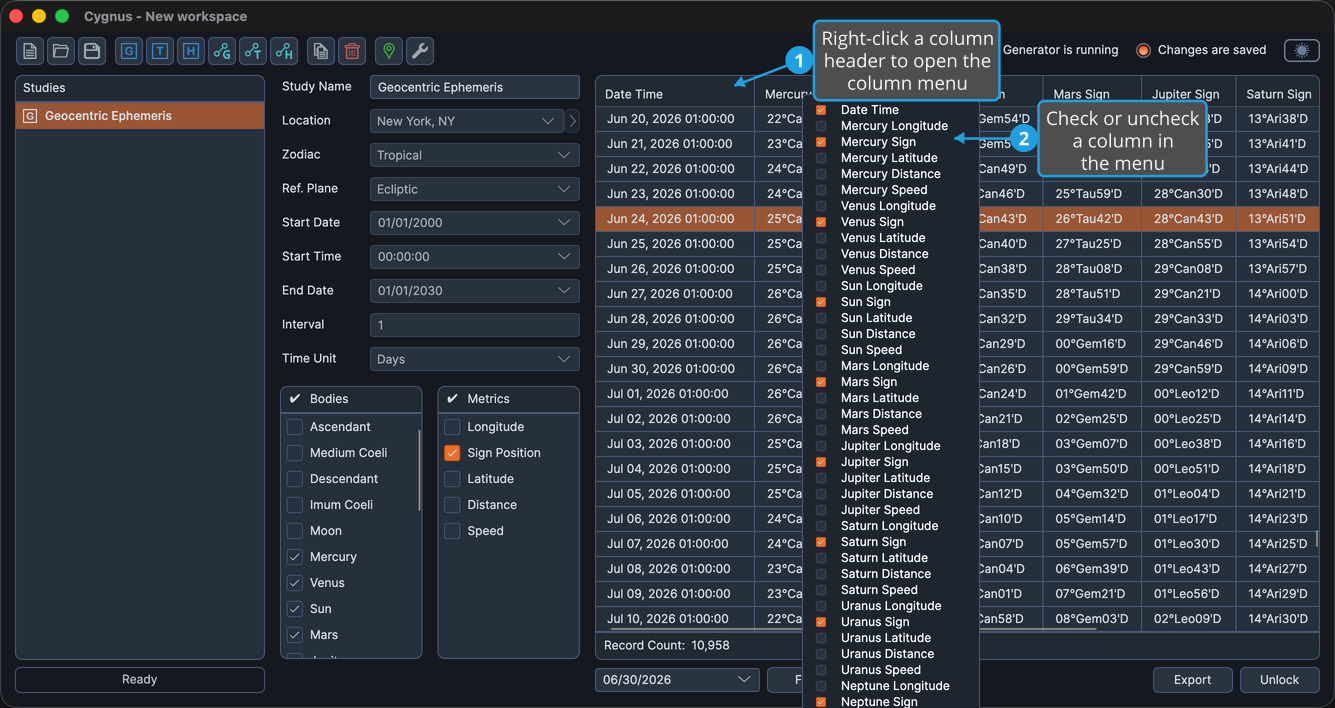Save the workspace using the floppy disk icon
Viewport: 1335px width, 708px height.
[x=92, y=51]
